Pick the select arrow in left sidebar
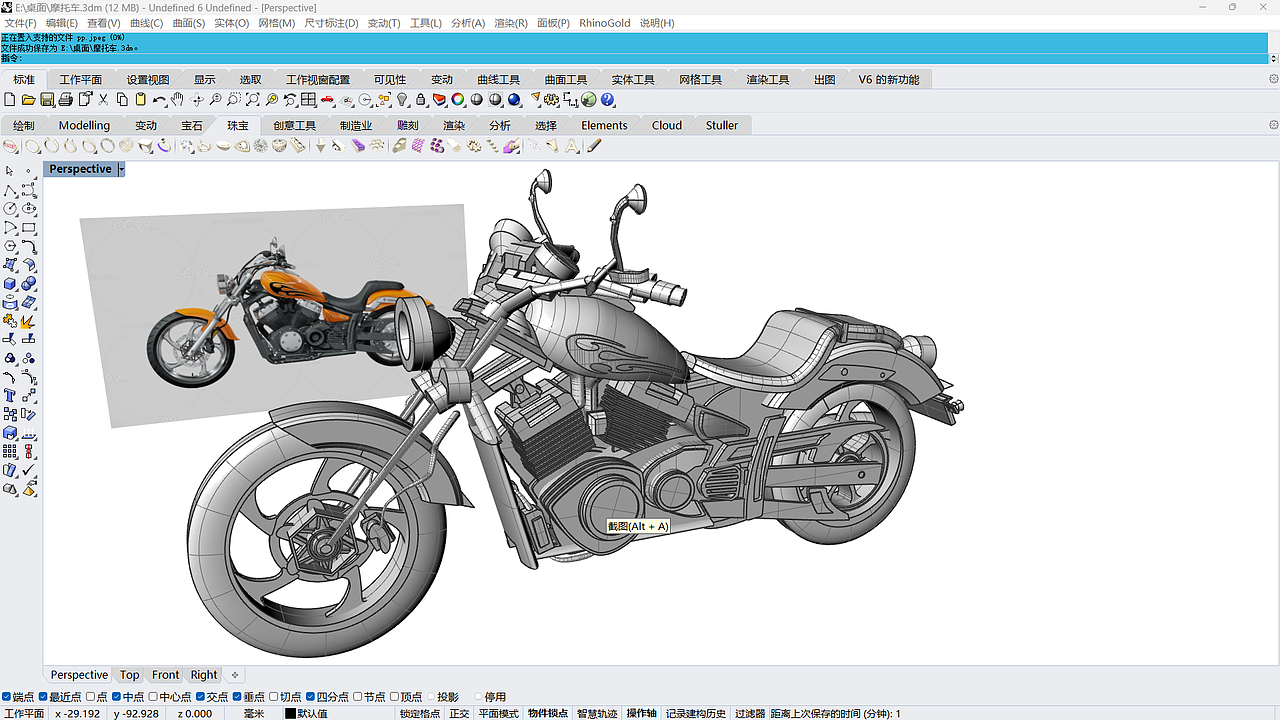1280x720 pixels. click(10, 171)
